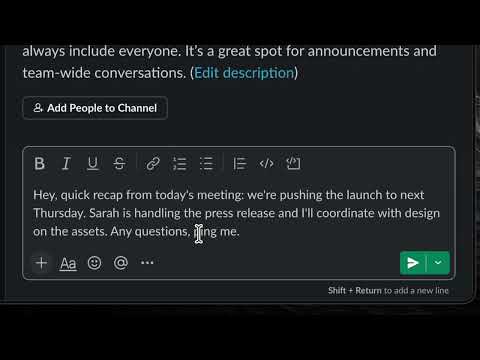Hide formatting toolbar with Aa button
480x360 pixels.
[x=68, y=263]
